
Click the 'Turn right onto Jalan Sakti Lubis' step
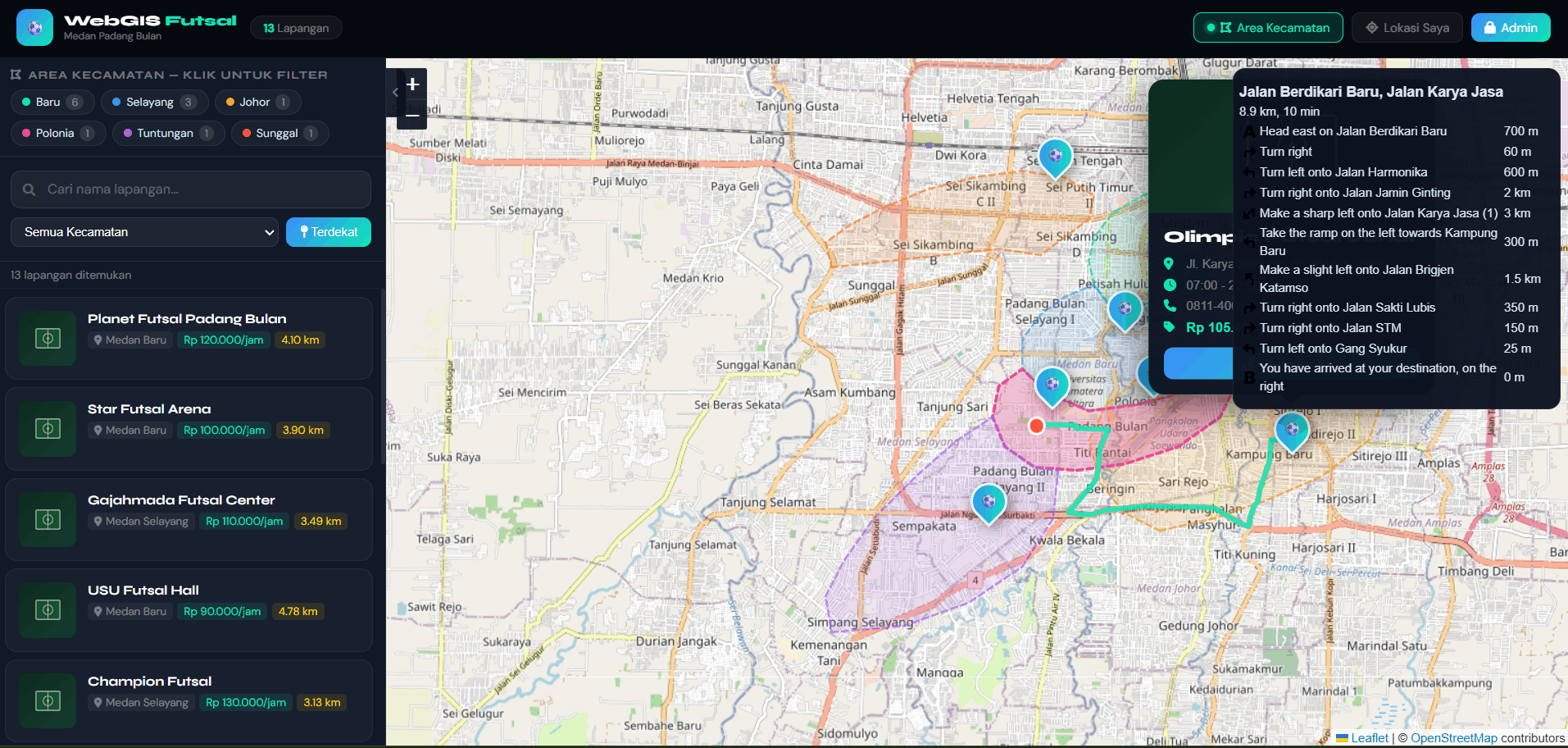(x=1391, y=308)
